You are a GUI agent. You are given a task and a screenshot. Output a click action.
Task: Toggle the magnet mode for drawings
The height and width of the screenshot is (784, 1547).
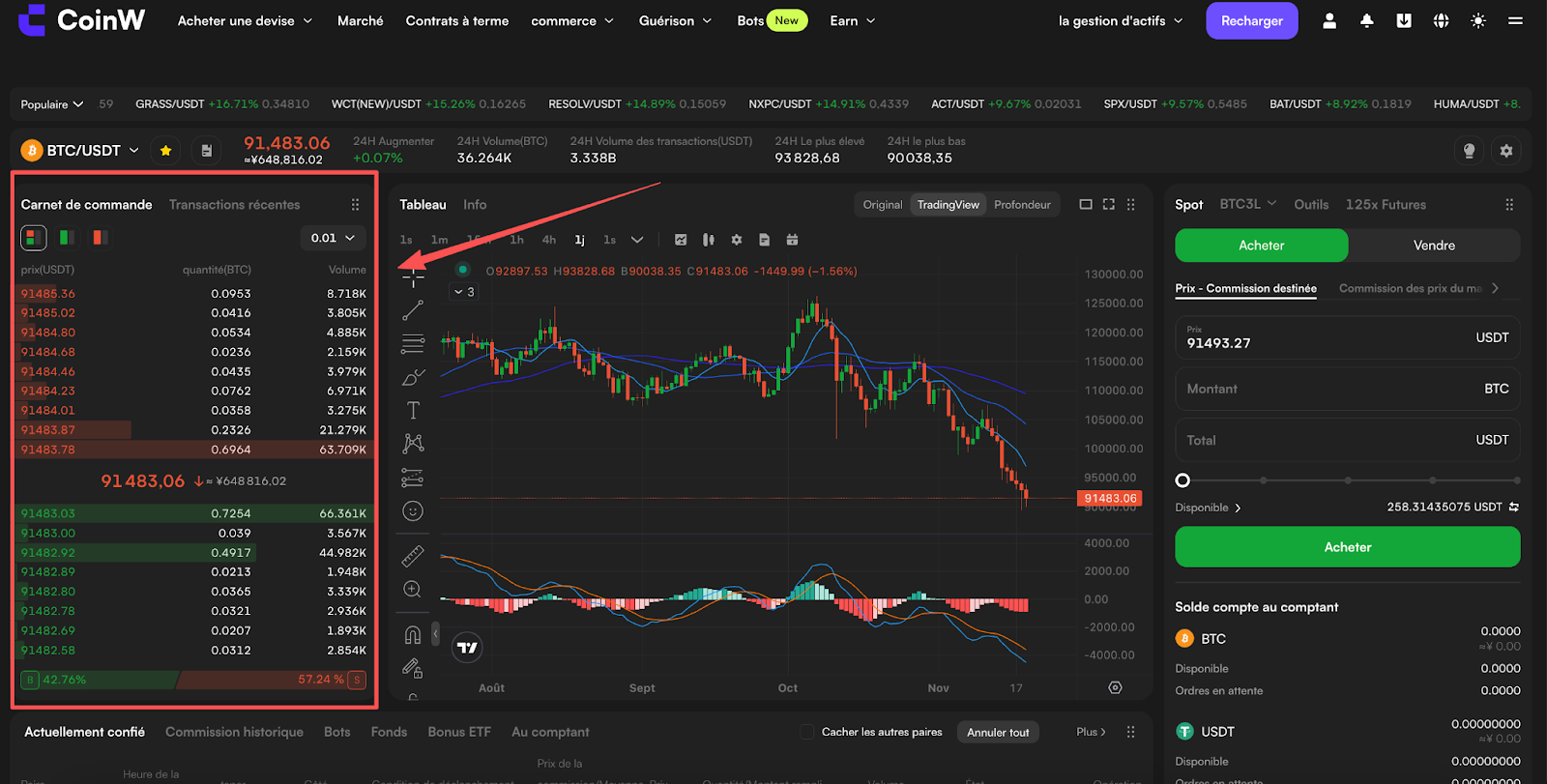click(x=413, y=634)
